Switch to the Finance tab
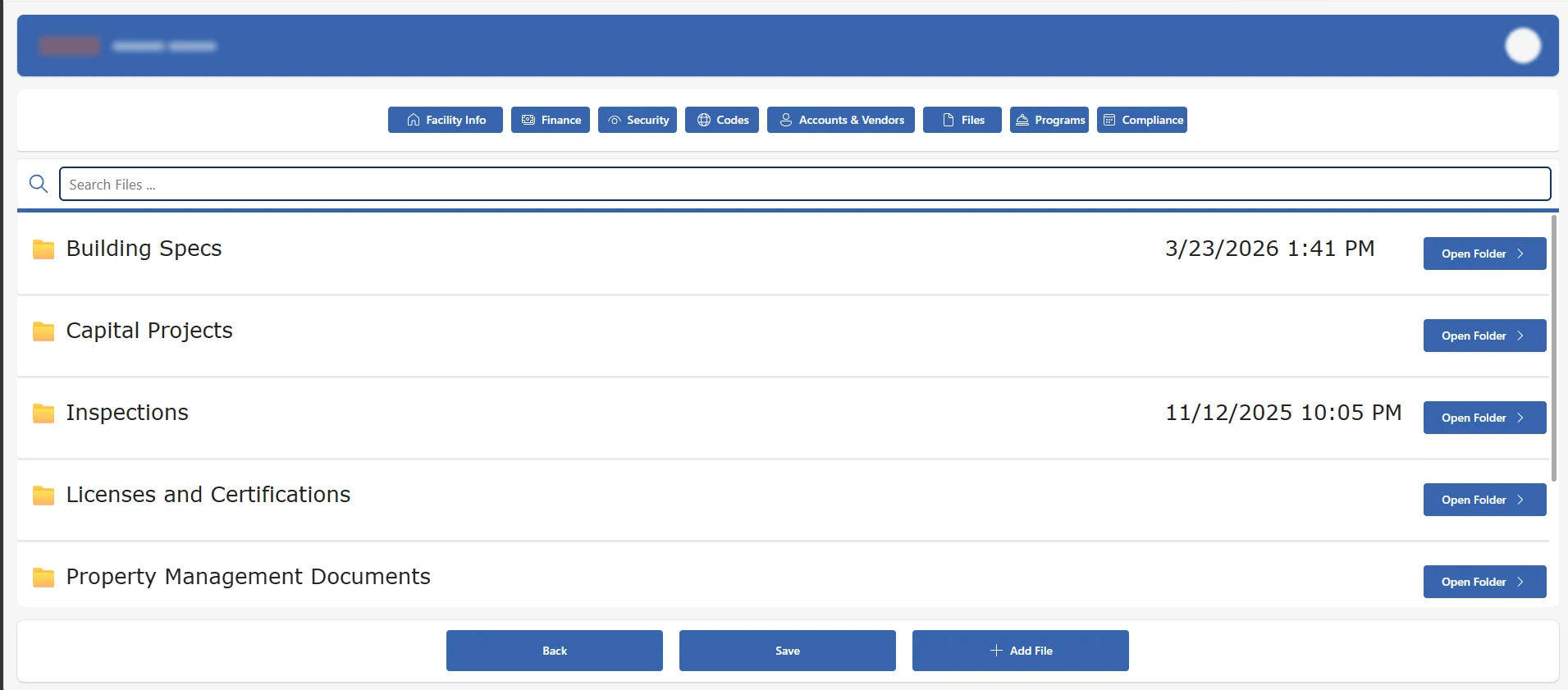 (551, 120)
